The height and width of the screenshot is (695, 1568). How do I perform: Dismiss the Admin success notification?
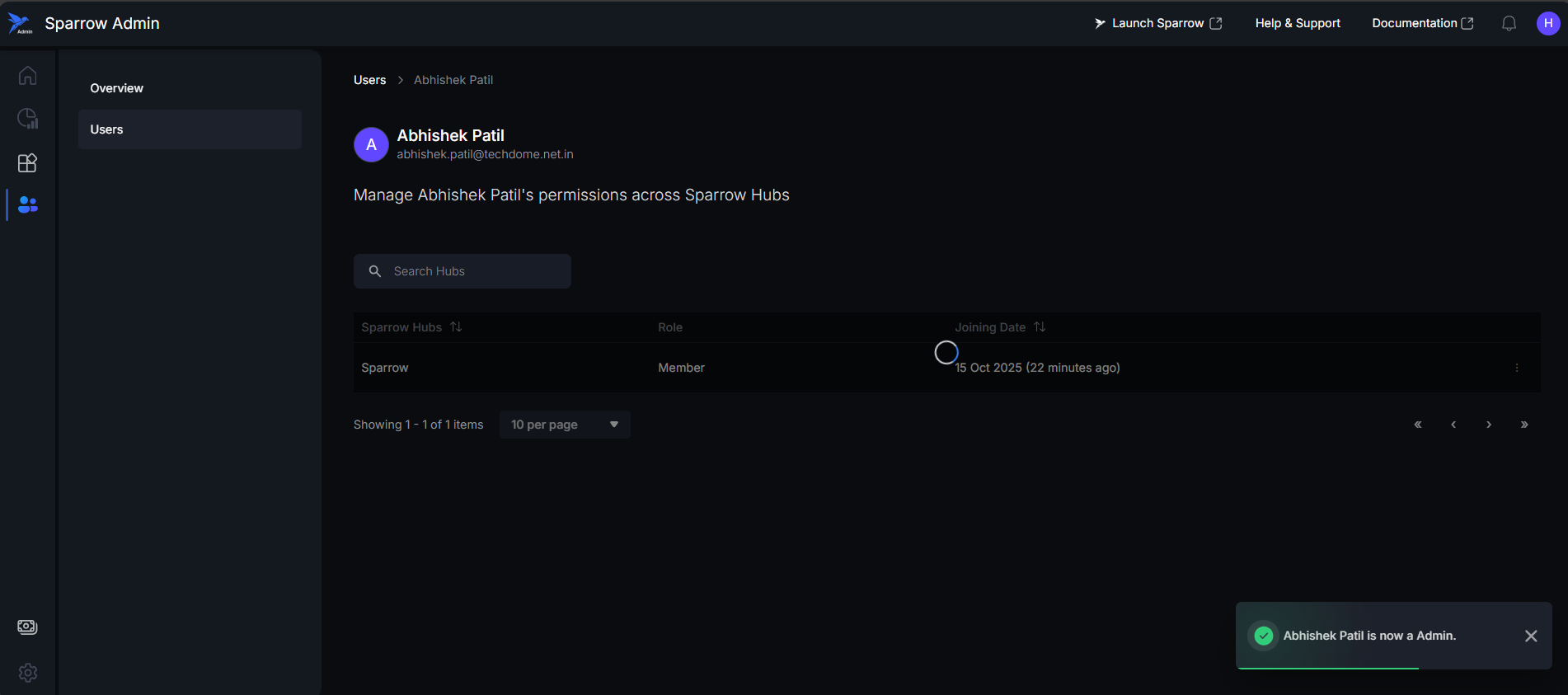point(1530,636)
